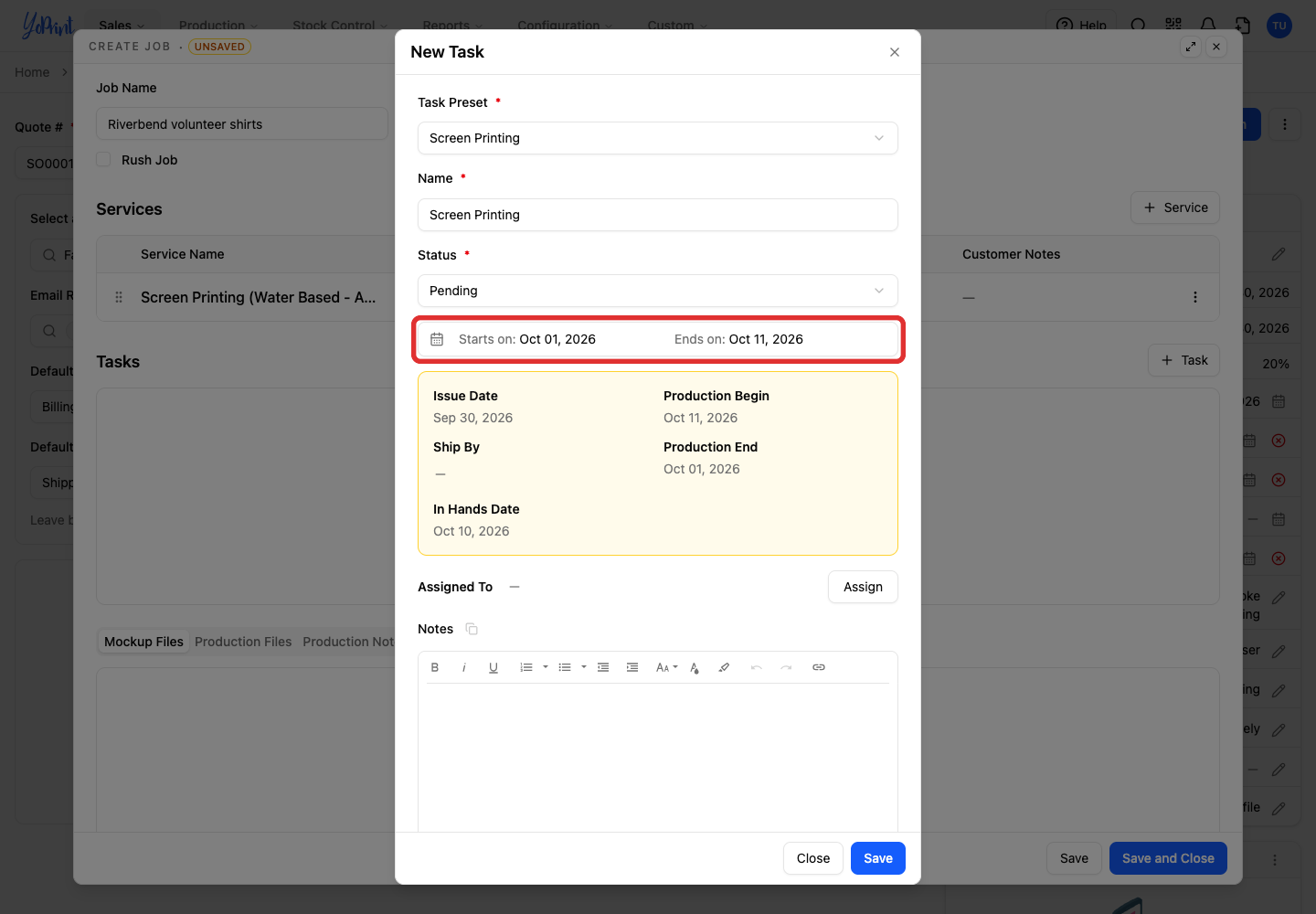
Task: Click the Assign button
Action: click(x=863, y=587)
